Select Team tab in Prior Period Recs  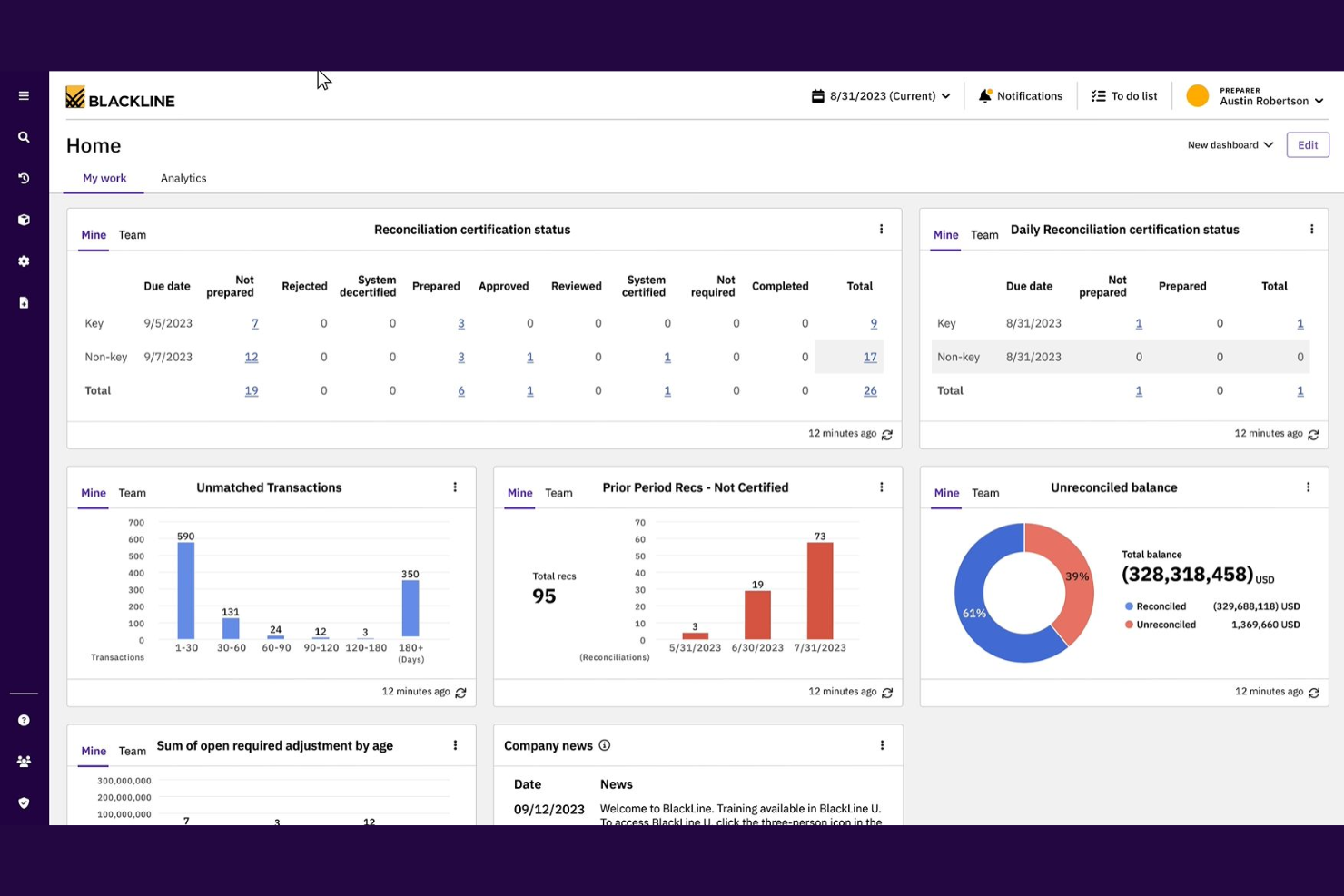click(558, 493)
